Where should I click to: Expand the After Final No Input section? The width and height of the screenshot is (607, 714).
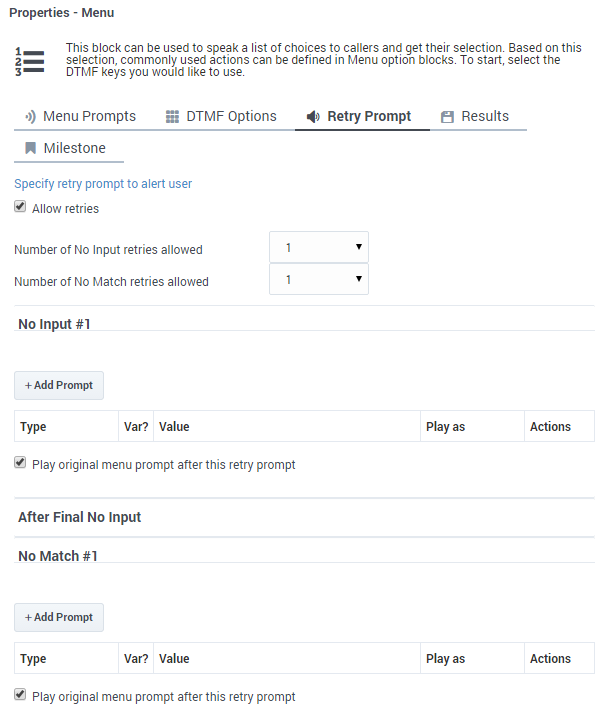point(80,517)
